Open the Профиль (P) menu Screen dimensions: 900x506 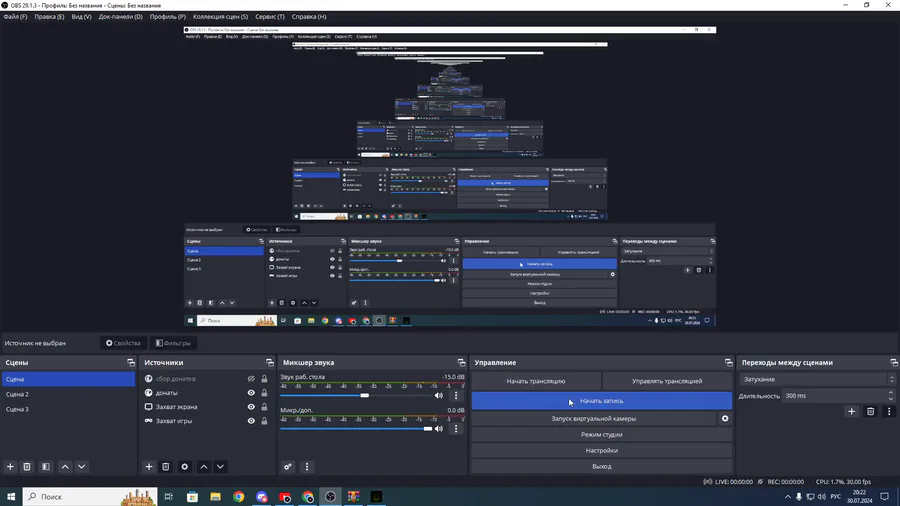coord(168,17)
